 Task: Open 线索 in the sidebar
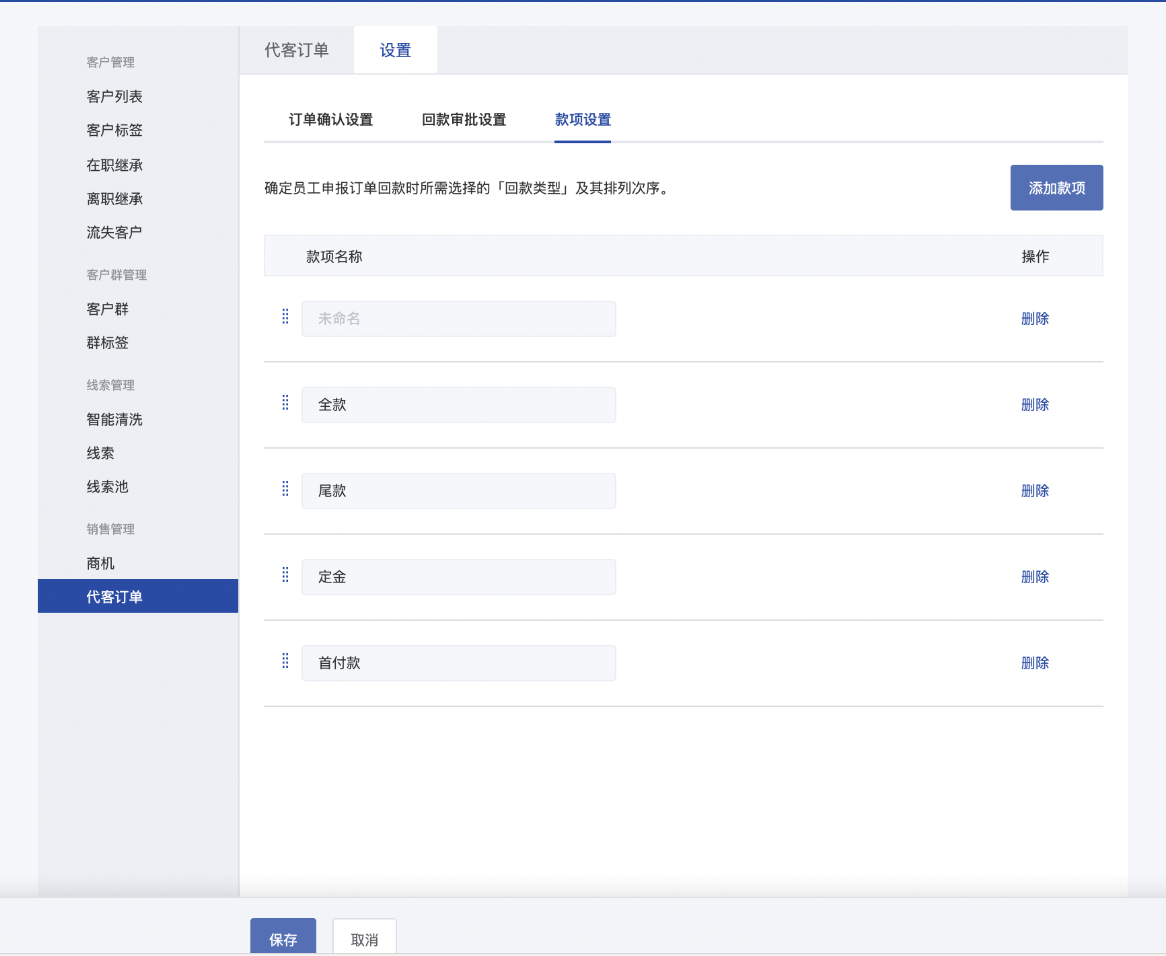pos(100,453)
